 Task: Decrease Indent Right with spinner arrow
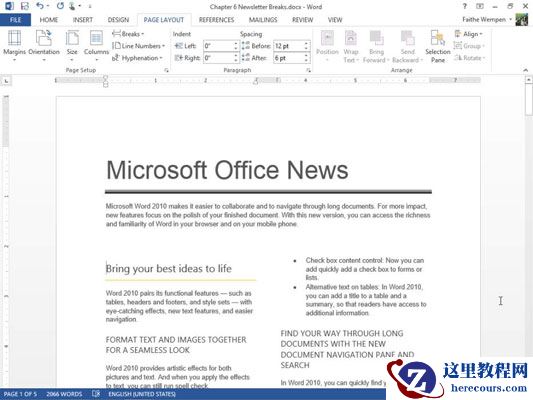coord(236,60)
